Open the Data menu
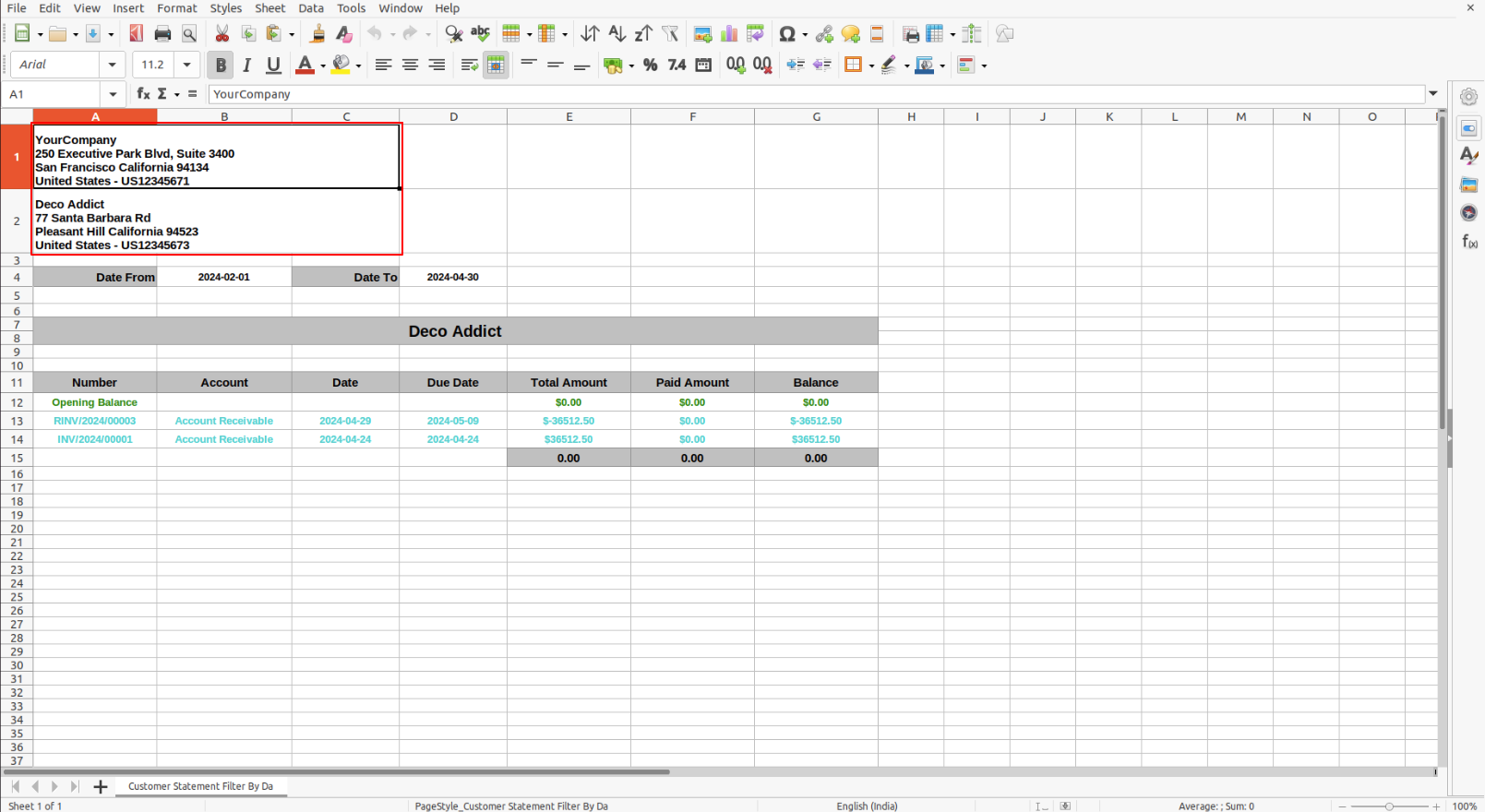The width and height of the screenshot is (1485, 812). click(311, 8)
